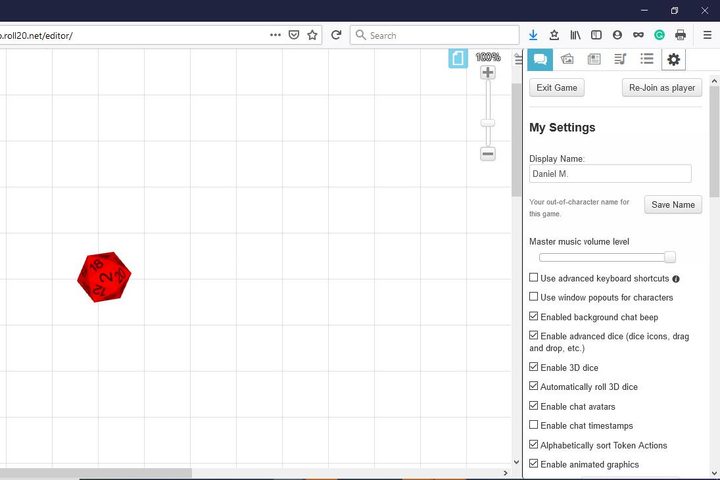720x480 pixels.
Task: Click the Save Name button
Action: tap(673, 205)
